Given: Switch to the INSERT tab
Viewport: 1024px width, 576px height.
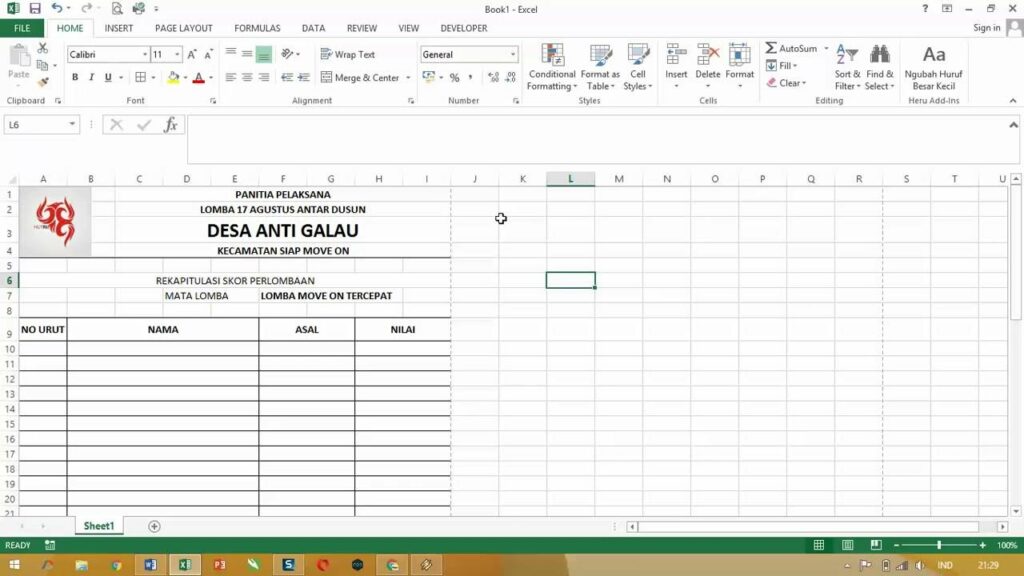Looking at the screenshot, I should pos(119,28).
